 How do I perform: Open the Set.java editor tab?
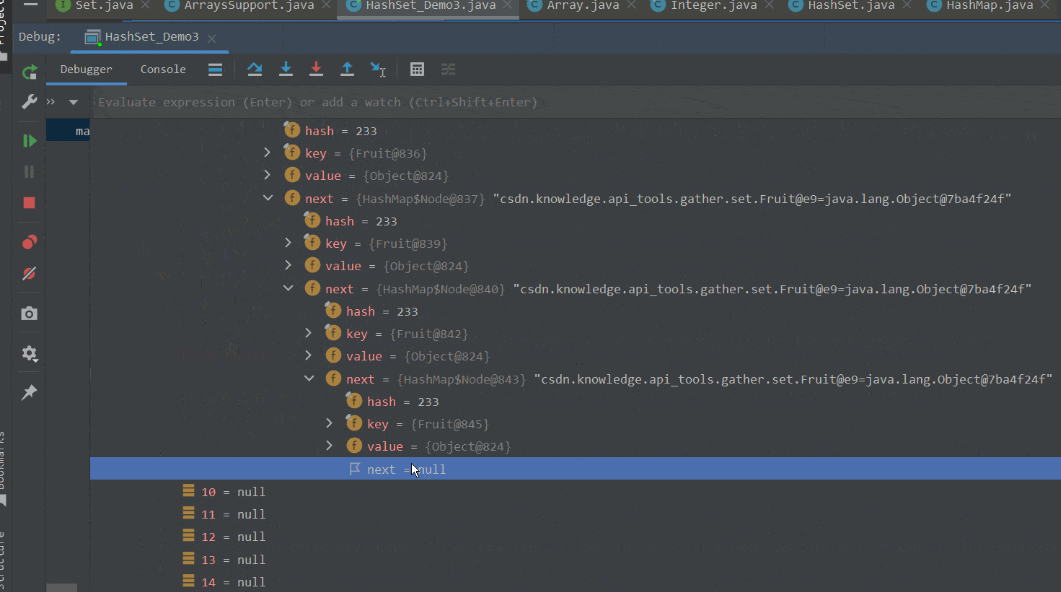pyautogui.click(x=104, y=5)
